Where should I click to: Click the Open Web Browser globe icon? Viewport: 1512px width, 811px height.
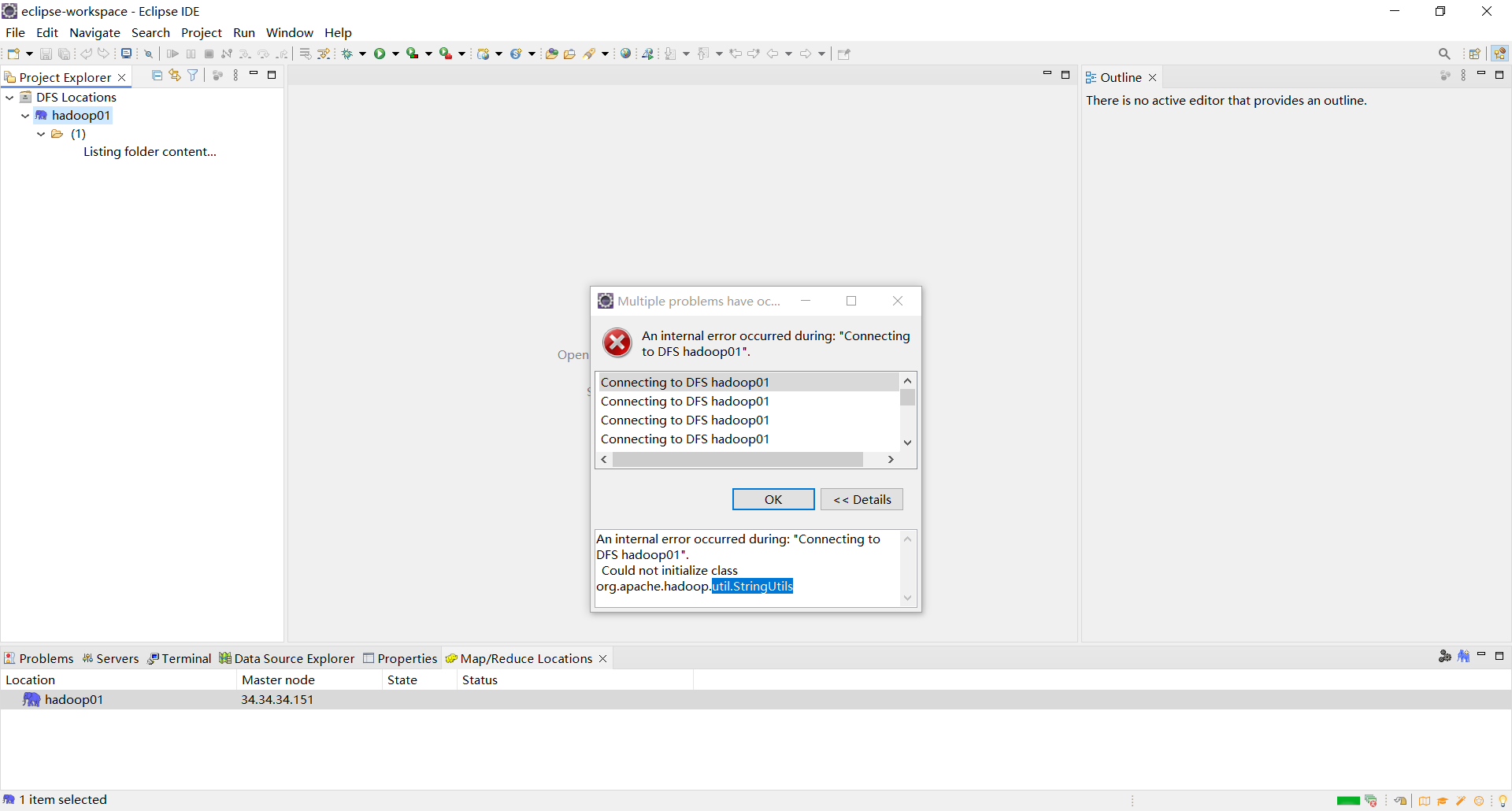pyautogui.click(x=625, y=54)
